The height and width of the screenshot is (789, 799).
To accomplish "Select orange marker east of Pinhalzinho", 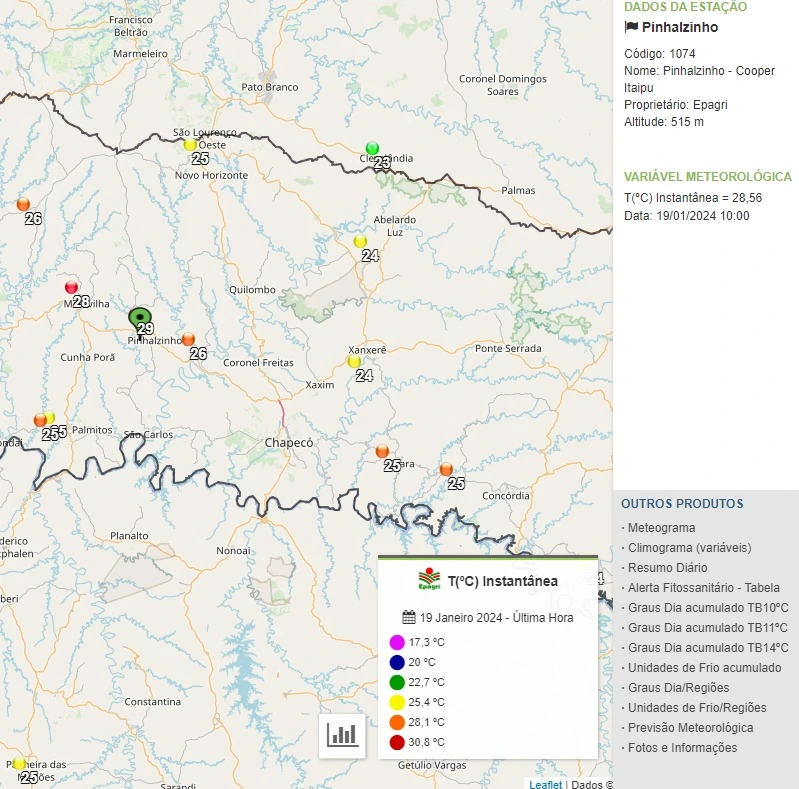I will point(188,339).
